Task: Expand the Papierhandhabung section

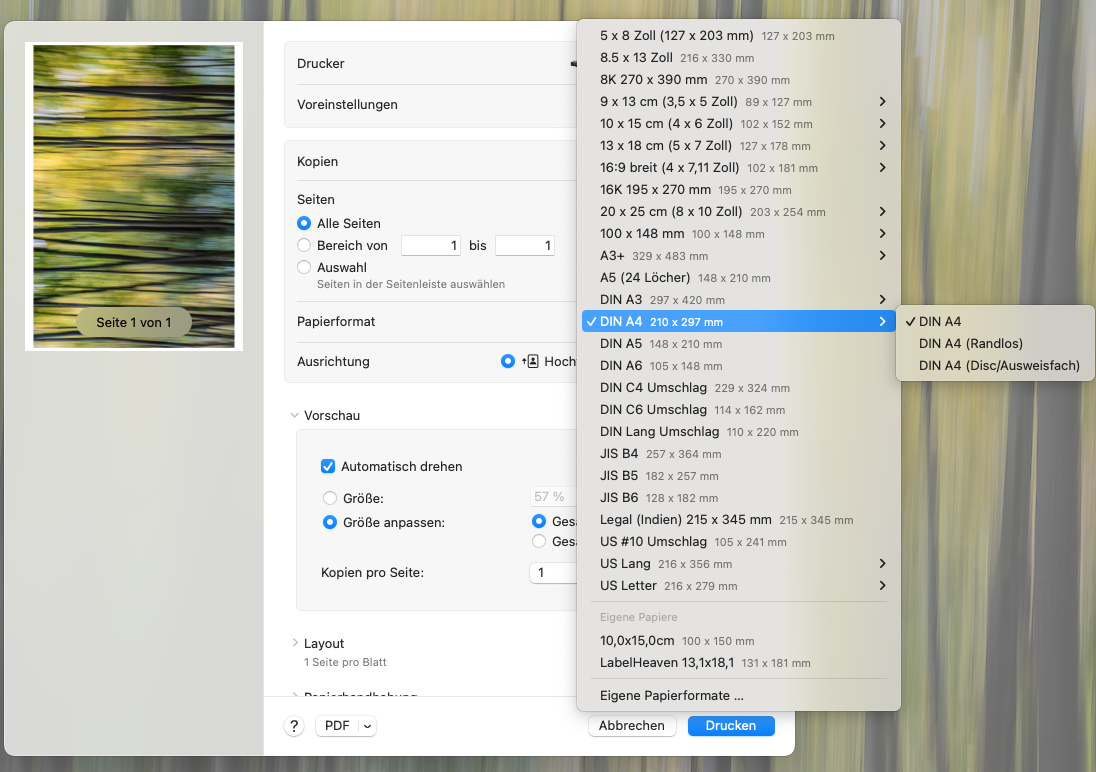Action: point(296,696)
